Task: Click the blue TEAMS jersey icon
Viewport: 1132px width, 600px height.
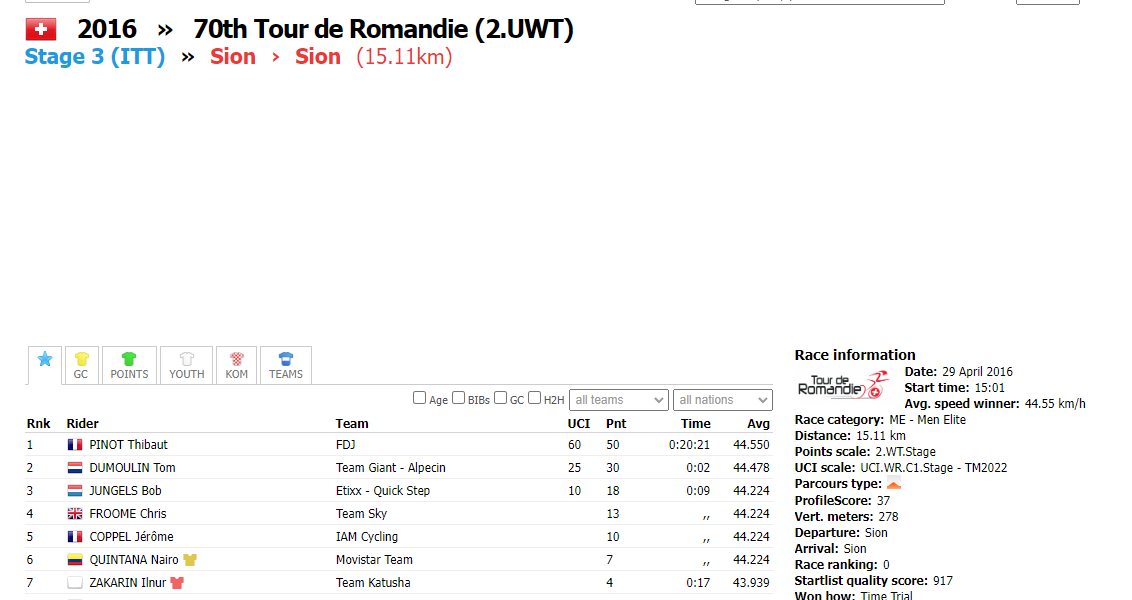Action: 286,360
